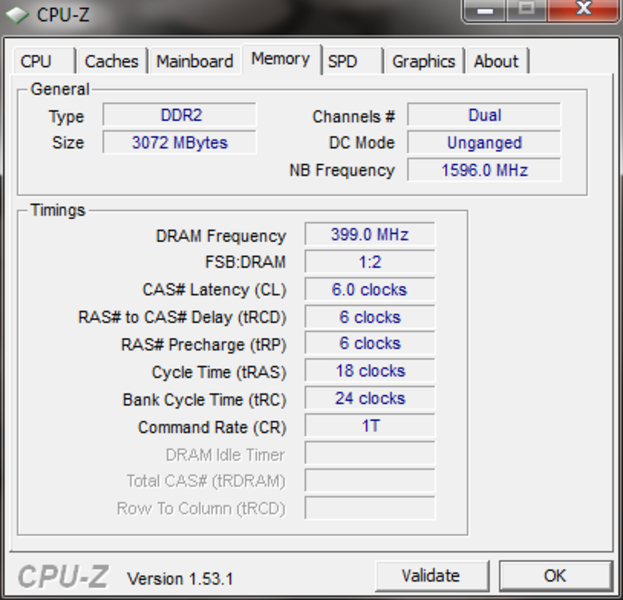Click the Validate button
Image resolution: width=623 pixels, height=600 pixels.
click(x=432, y=575)
